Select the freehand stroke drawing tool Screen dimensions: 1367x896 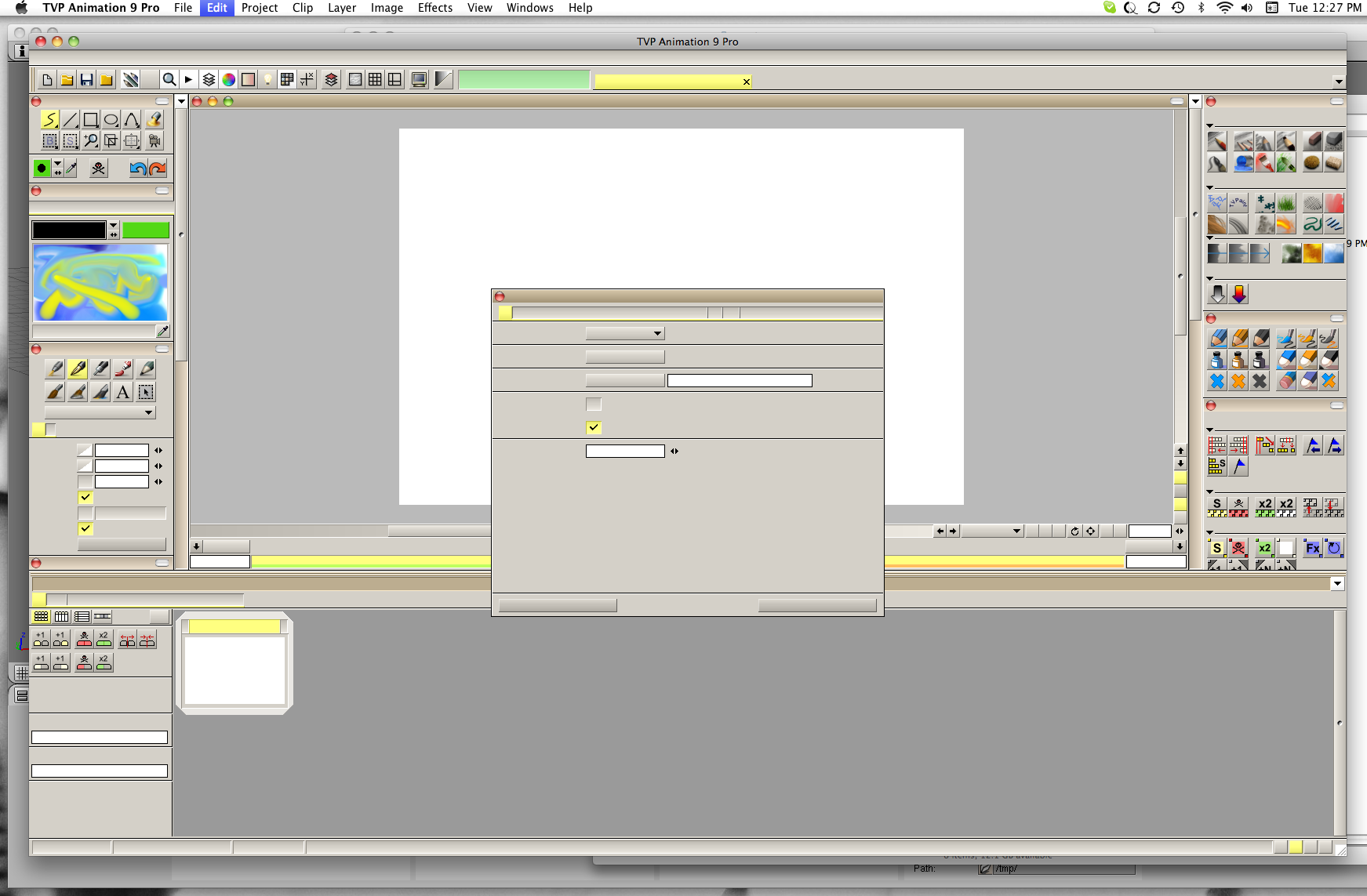[x=49, y=119]
